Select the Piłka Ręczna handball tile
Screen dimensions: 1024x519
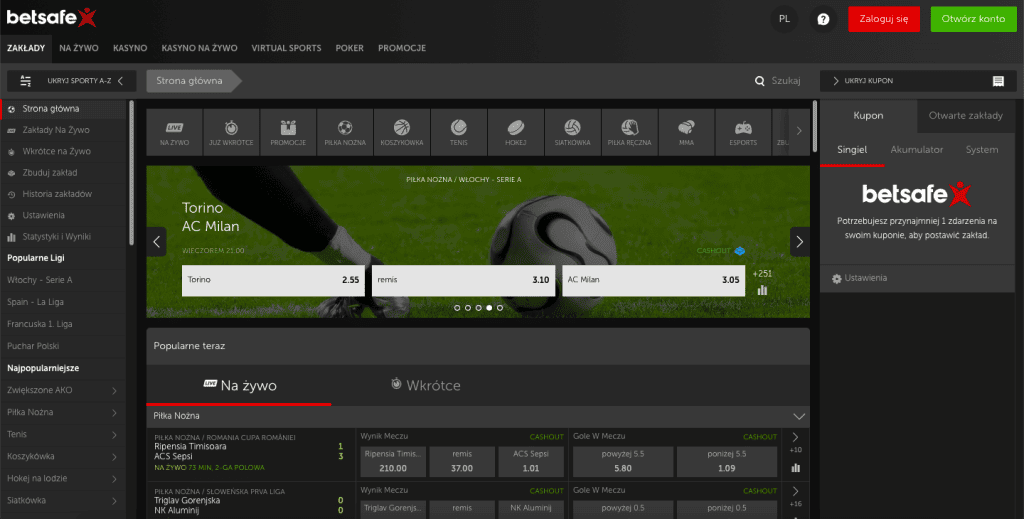pyautogui.click(x=630, y=133)
